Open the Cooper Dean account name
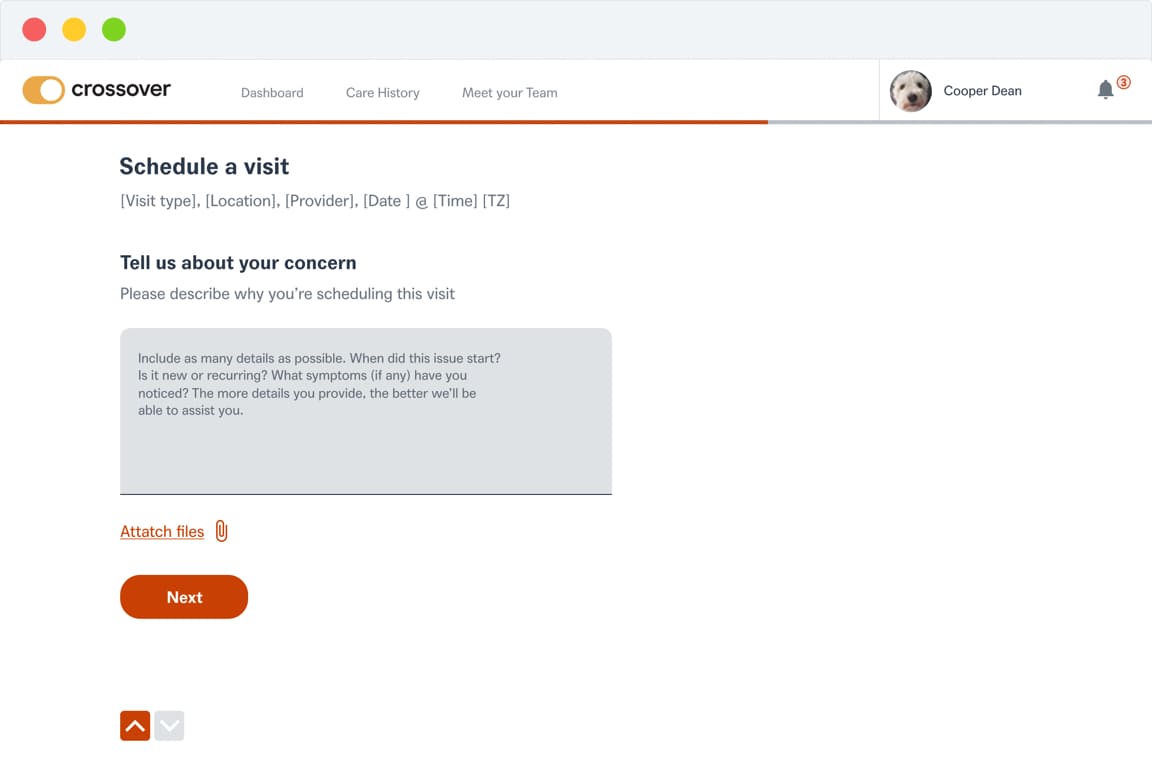The width and height of the screenshot is (1152, 766). click(x=983, y=91)
